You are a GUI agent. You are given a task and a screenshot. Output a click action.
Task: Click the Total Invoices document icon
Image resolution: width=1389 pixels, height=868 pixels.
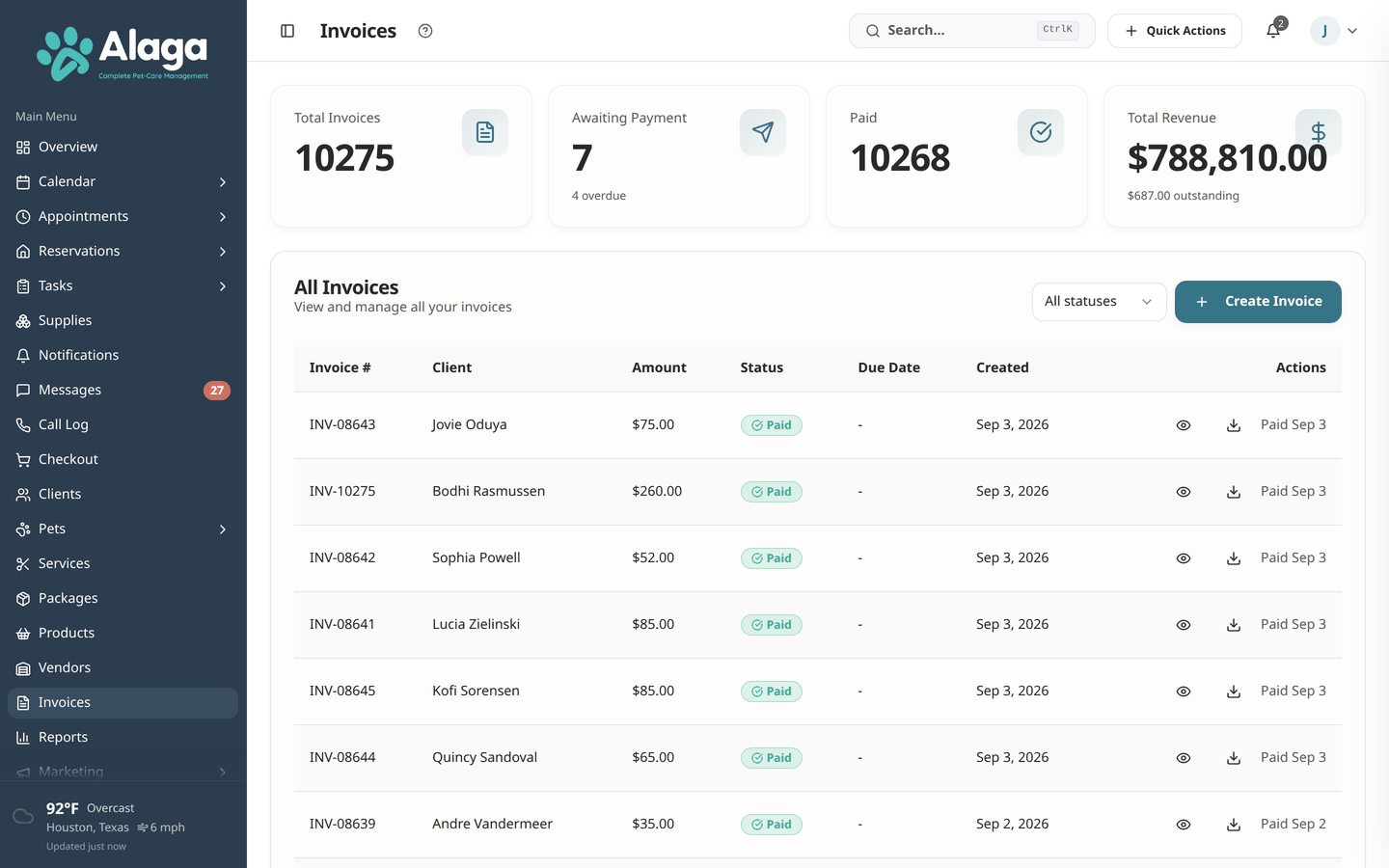click(485, 132)
